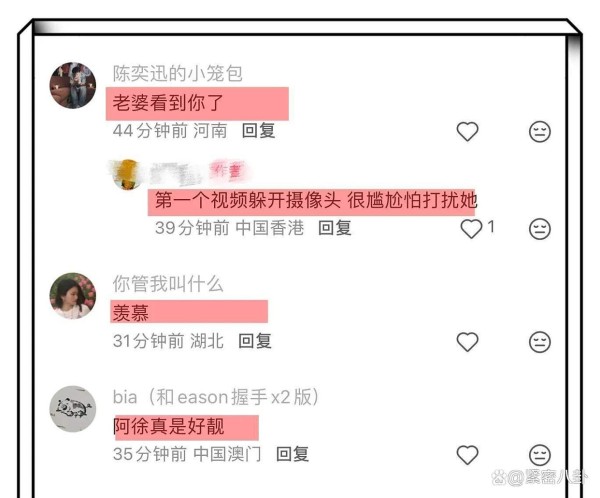Open avatar of user bia
The height and width of the screenshot is (498, 600).
pos(73,409)
